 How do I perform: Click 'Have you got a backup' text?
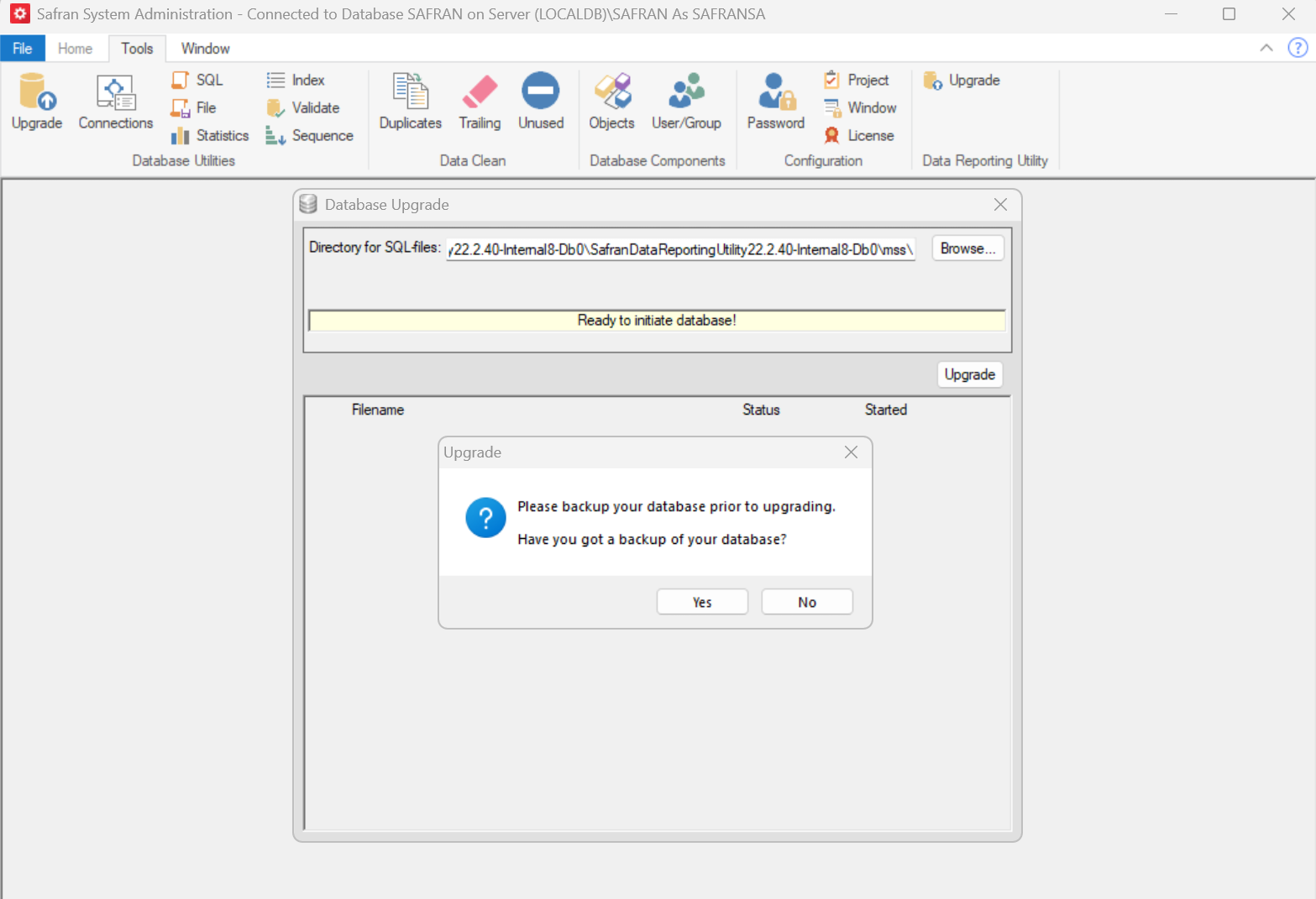[x=652, y=539]
